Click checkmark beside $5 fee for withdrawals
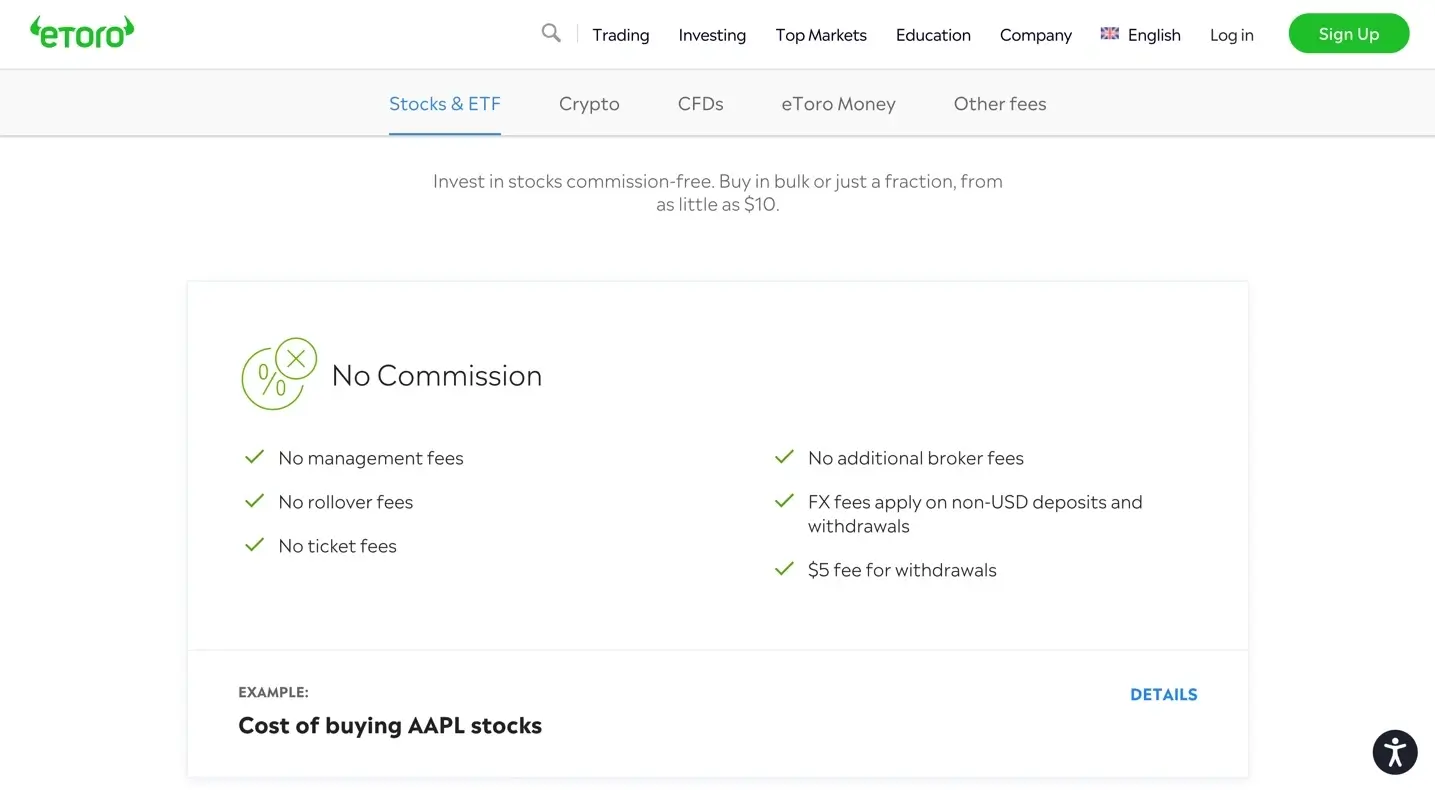Viewport: 1435px width, 790px height. (784, 569)
